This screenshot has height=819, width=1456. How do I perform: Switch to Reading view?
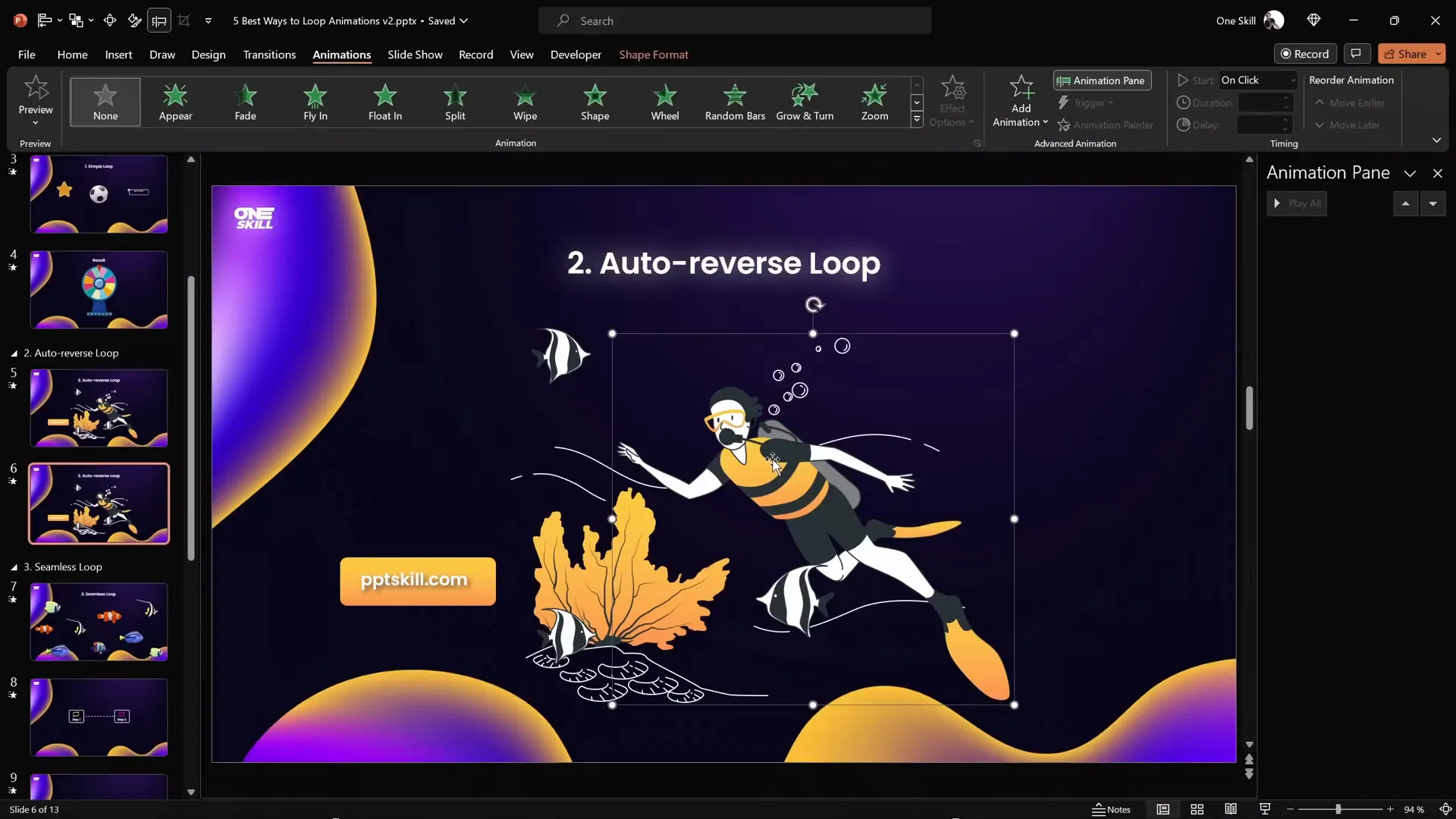(1231, 809)
